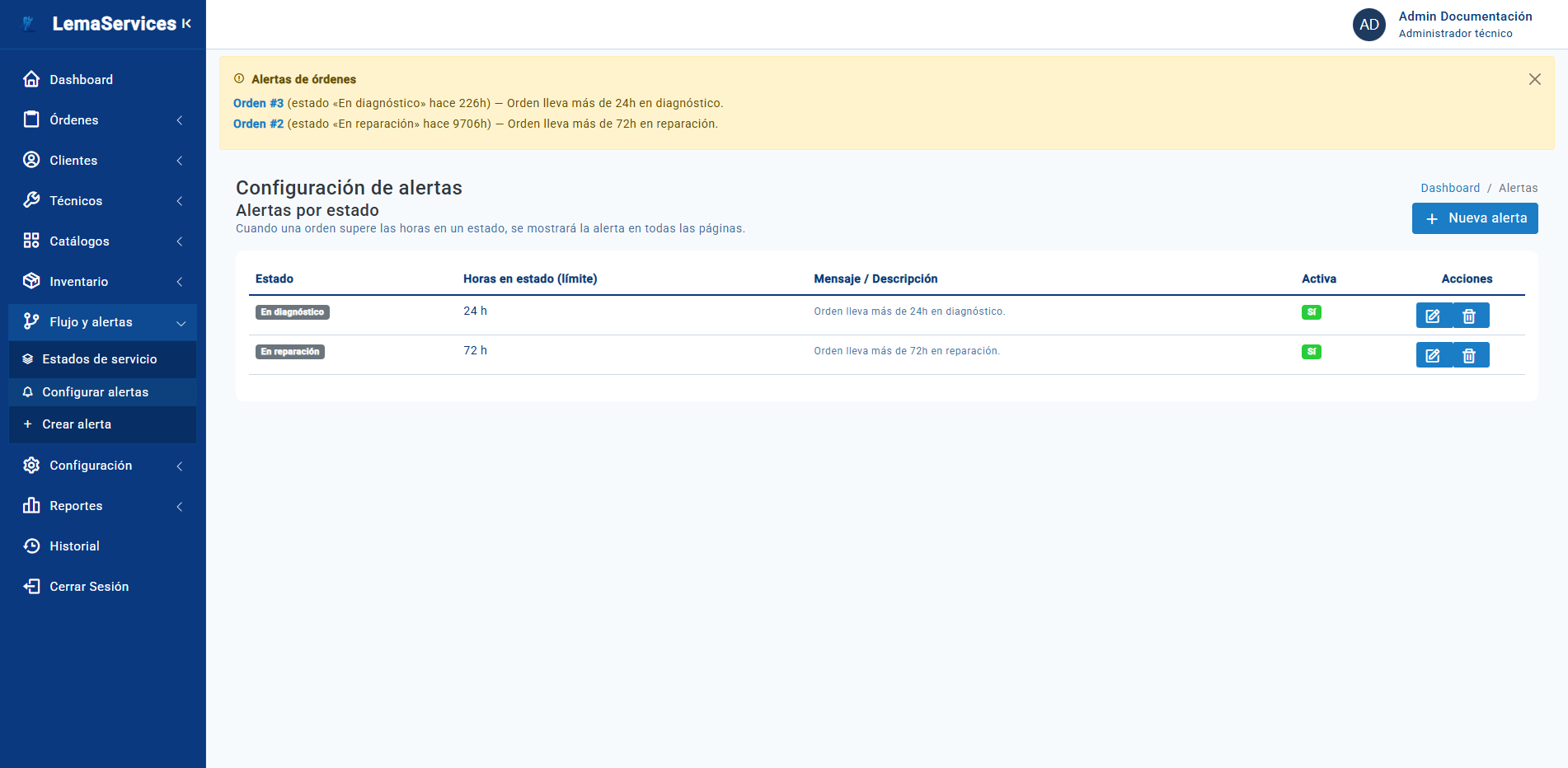
Task: Edit the En reparación alert
Action: tap(1433, 355)
